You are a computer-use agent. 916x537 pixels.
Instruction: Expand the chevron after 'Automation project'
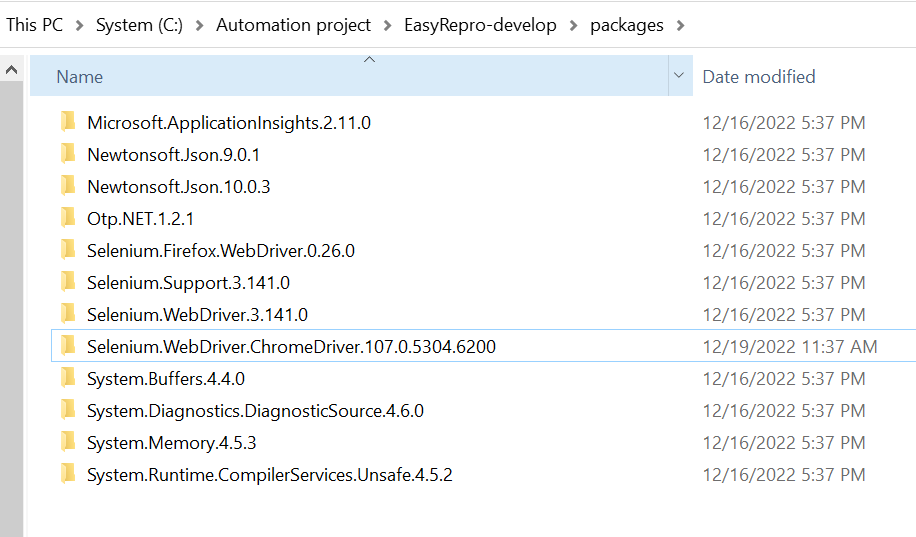click(387, 26)
